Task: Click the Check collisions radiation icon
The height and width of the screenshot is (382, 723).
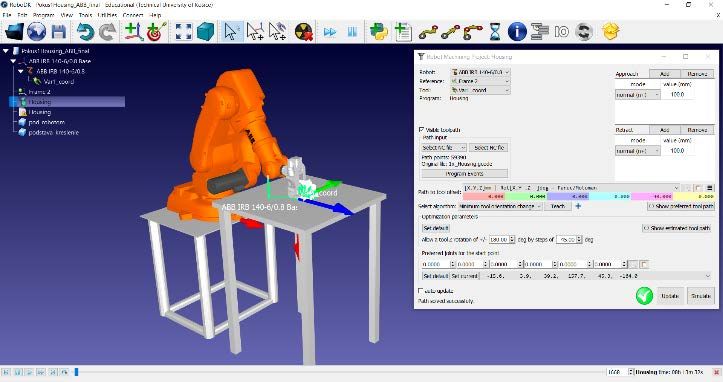Action: [x=304, y=32]
